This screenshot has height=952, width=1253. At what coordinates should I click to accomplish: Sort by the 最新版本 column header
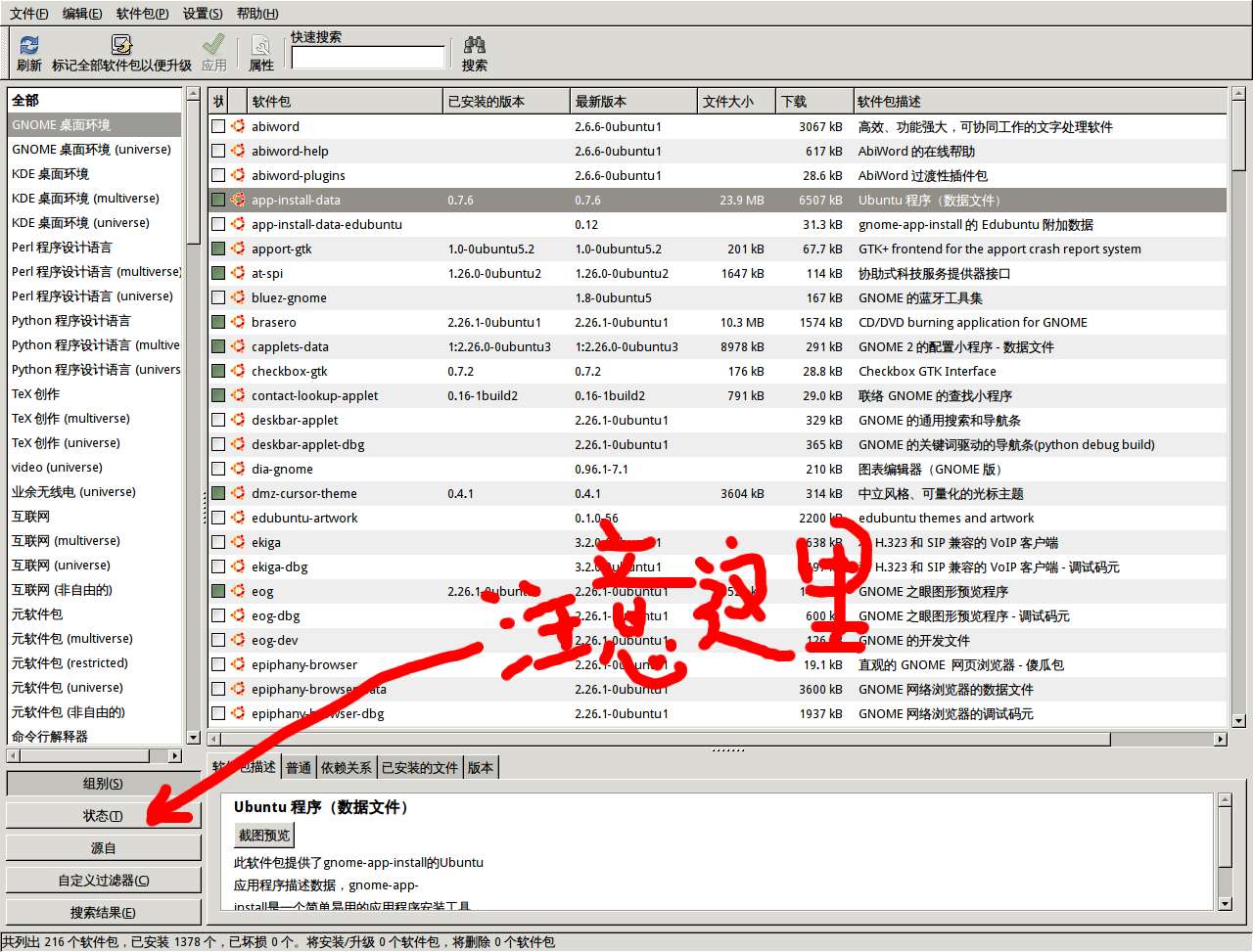(633, 101)
